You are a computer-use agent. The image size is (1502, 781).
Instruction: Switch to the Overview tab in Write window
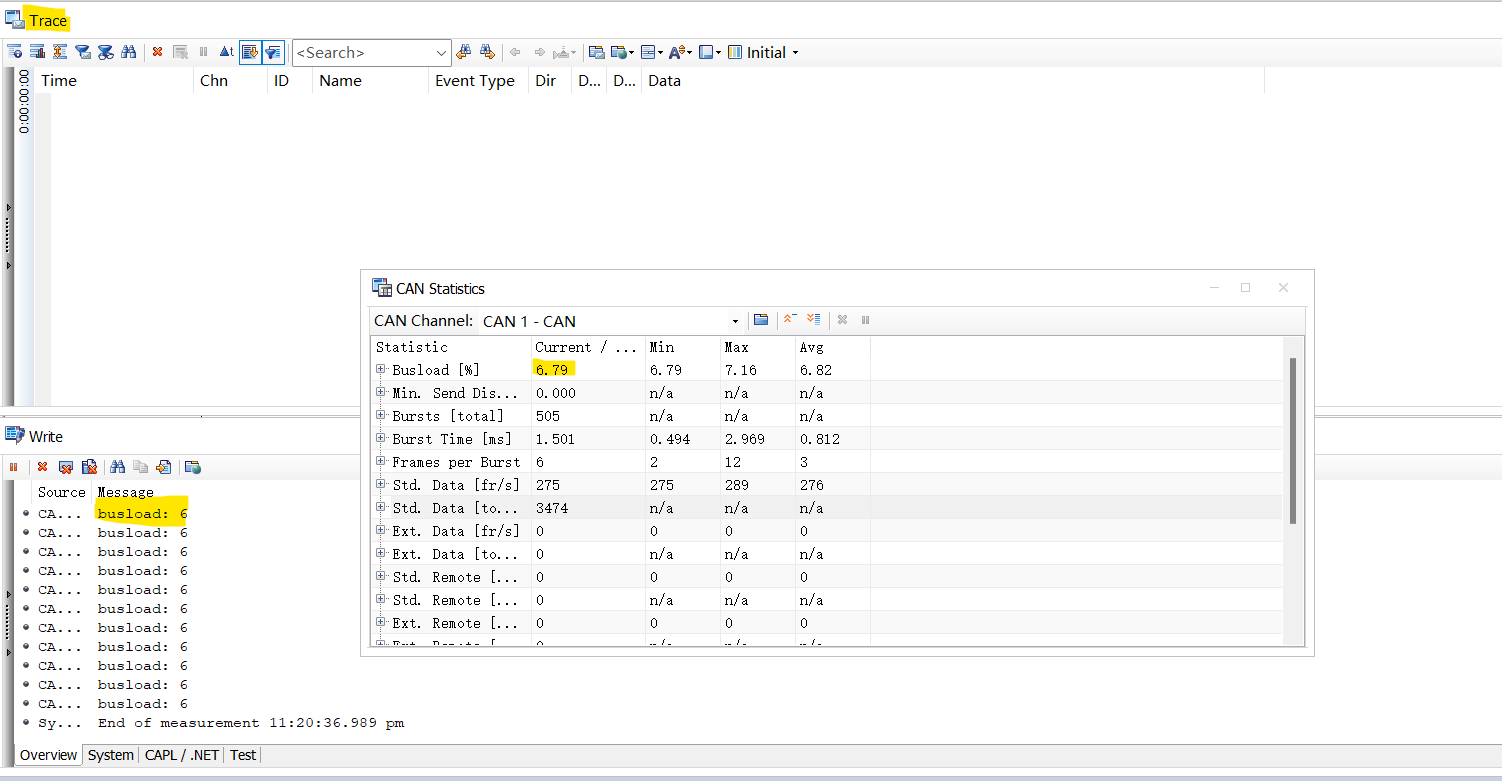click(48, 755)
